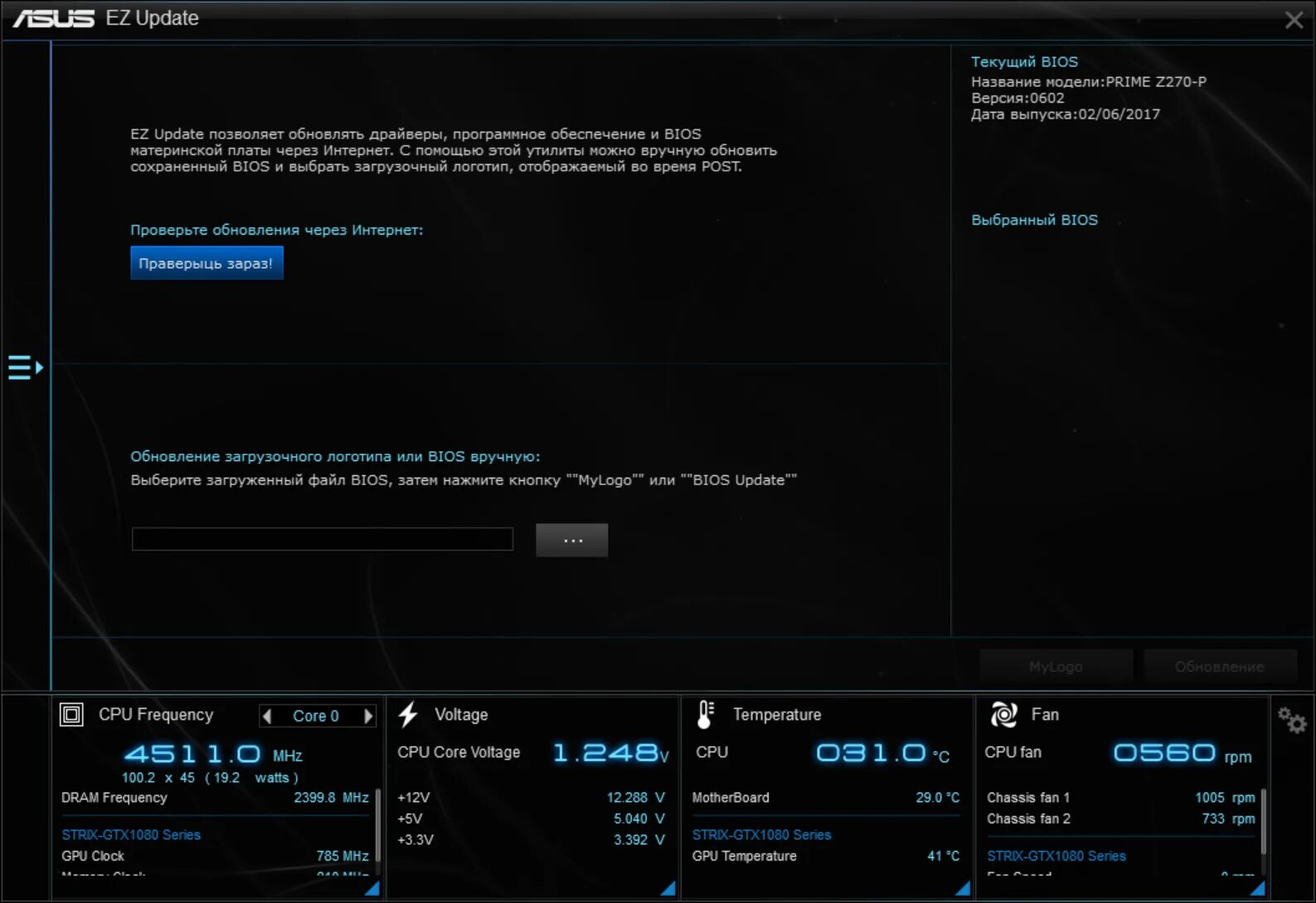Image resolution: width=1316 pixels, height=903 pixels.
Task: Click the MotherBoard 29.0 °C reading
Action: coord(938,797)
